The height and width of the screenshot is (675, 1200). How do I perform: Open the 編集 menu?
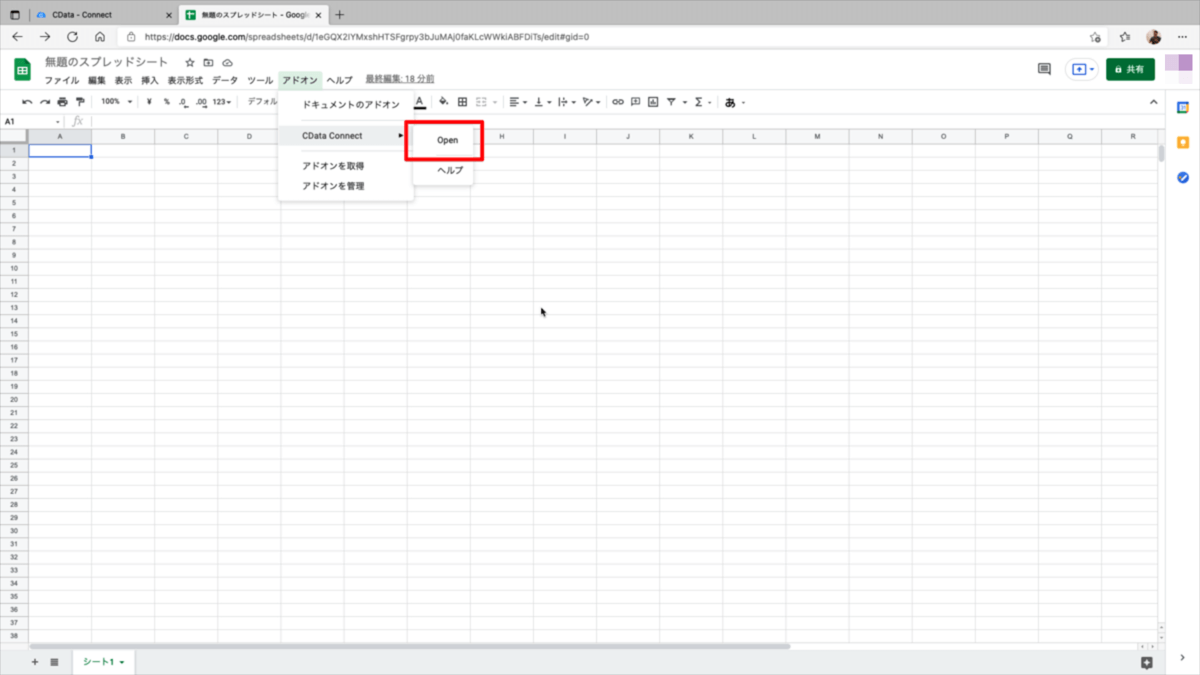pyautogui.click(x=97, y=80)
